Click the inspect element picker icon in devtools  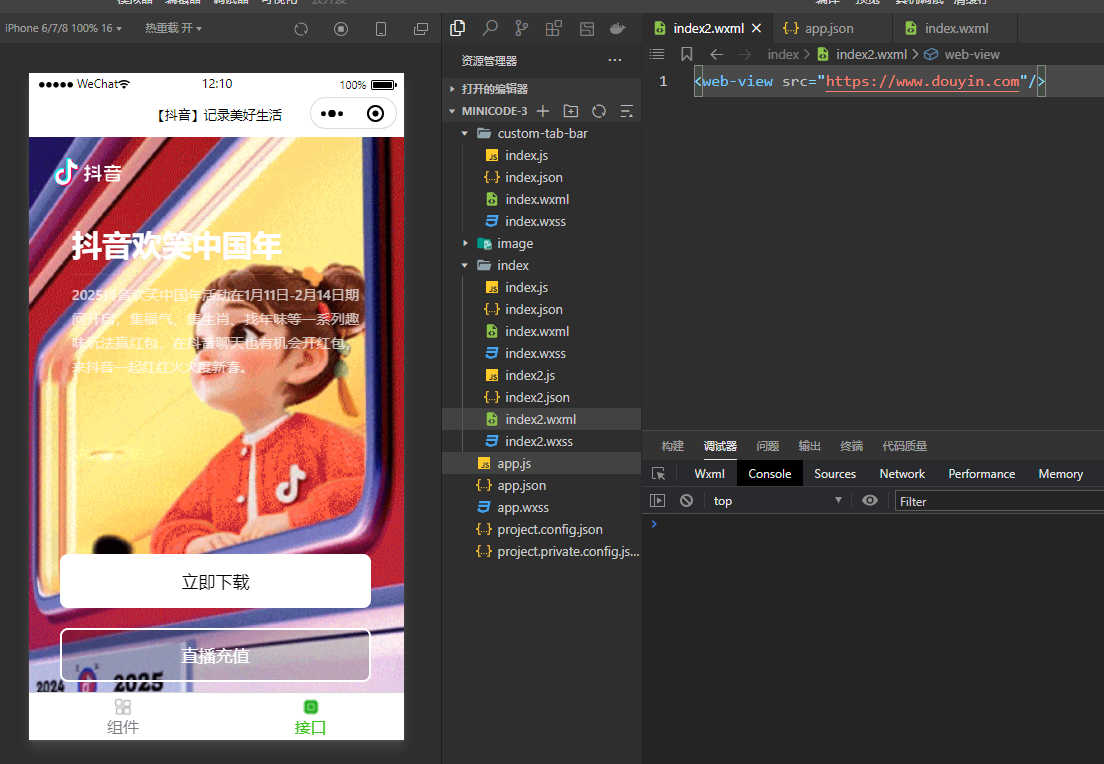coord(659,474)
